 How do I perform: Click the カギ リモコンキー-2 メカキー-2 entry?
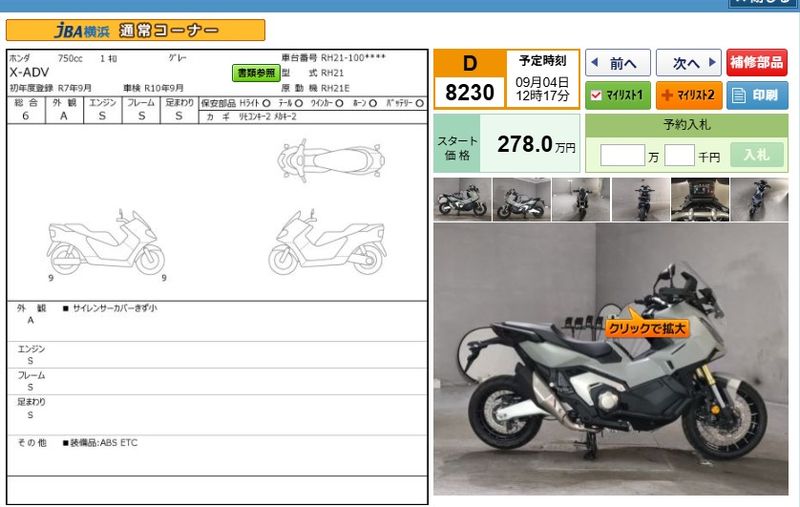click(251, 117)
